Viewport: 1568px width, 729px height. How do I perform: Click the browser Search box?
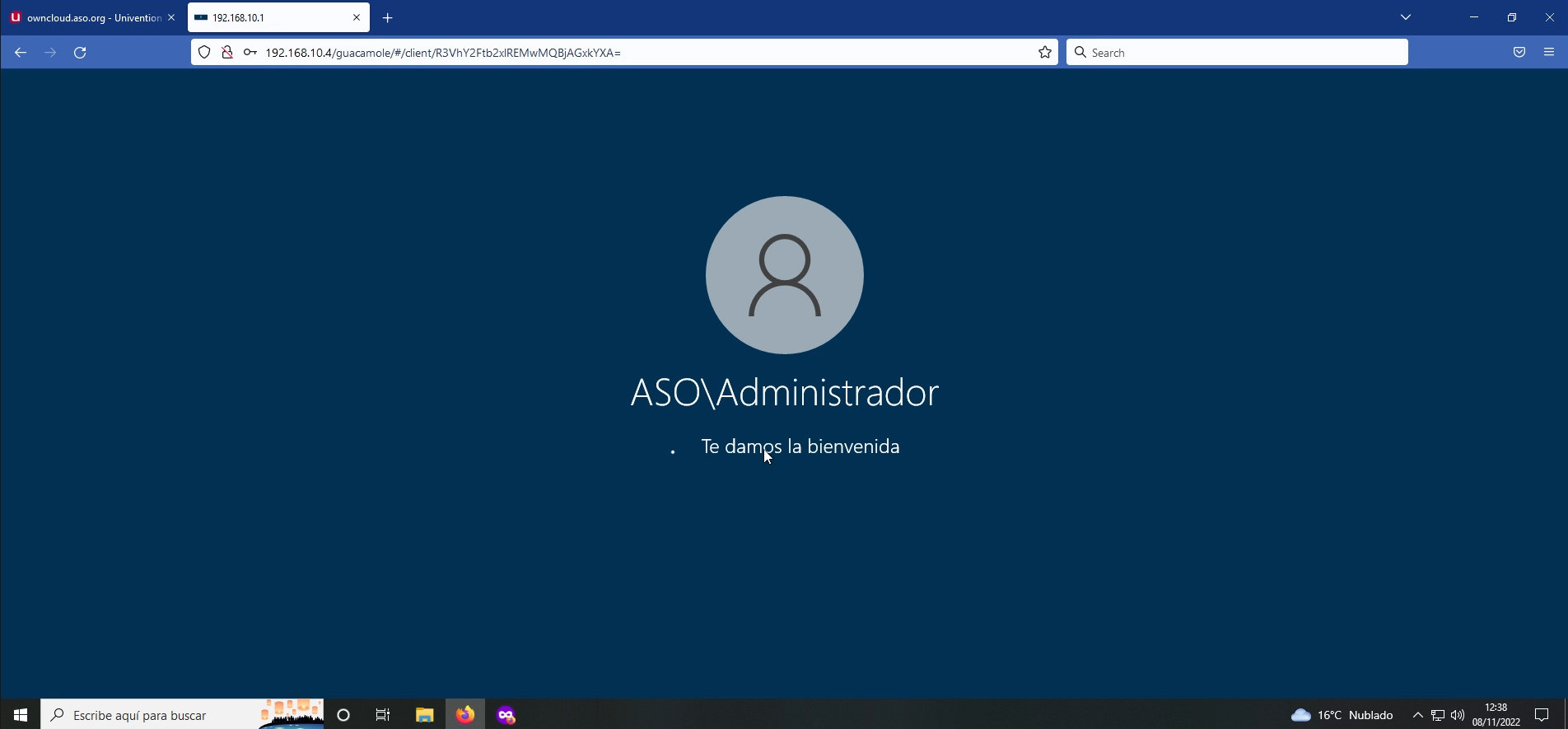[x=1244, y=53]
